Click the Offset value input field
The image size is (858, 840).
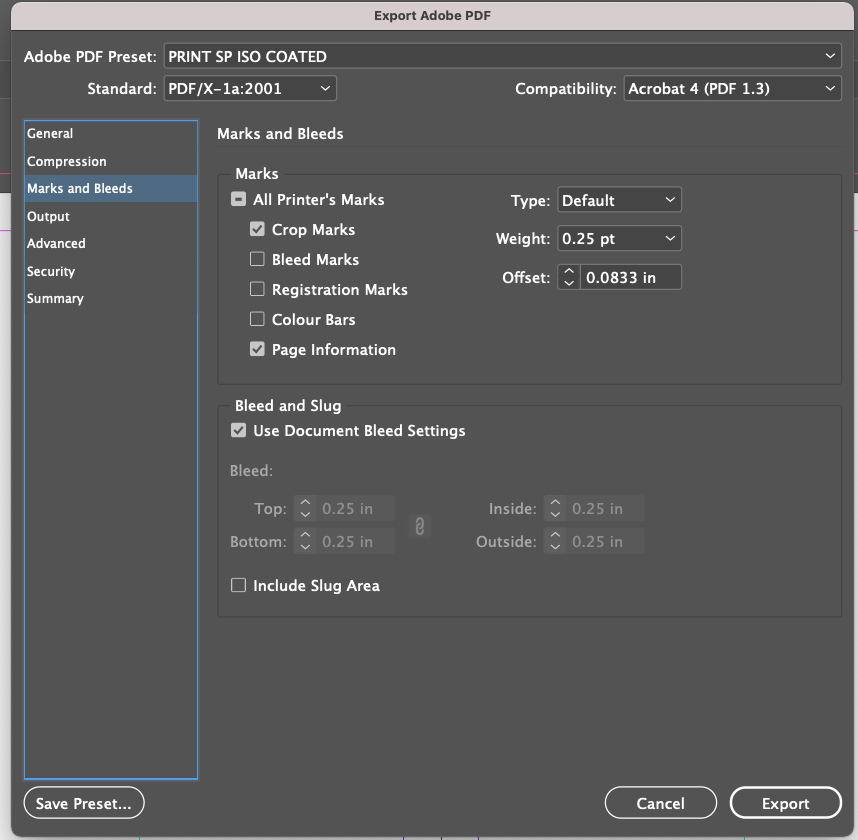[630, 277]
